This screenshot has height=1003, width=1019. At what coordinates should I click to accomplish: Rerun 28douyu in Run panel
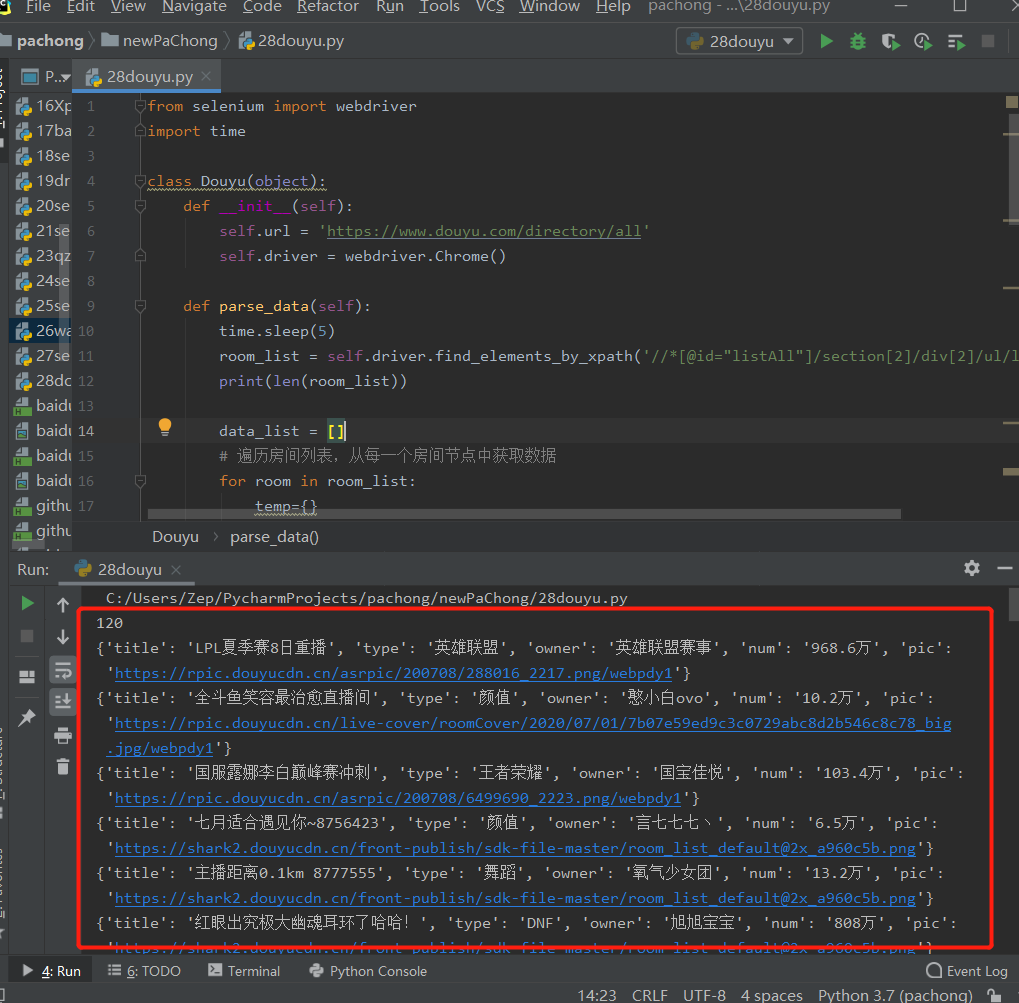(27, 604)
